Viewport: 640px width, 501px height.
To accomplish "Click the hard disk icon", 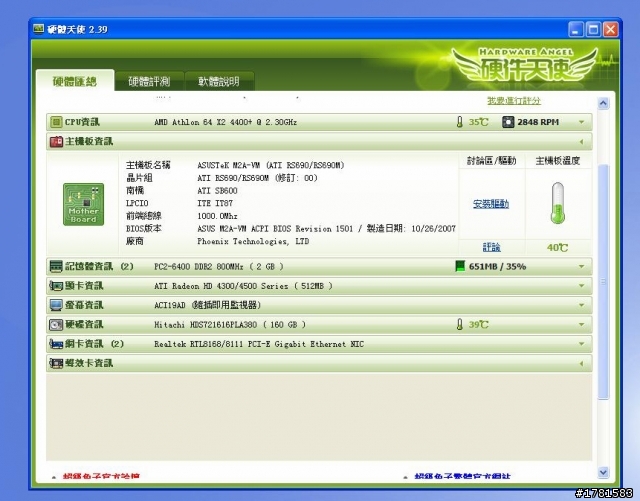I will [x=56, y=325].
